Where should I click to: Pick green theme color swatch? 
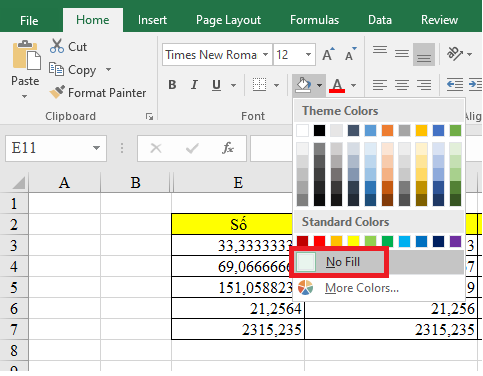pyautogui.click(x=455, y=130)
